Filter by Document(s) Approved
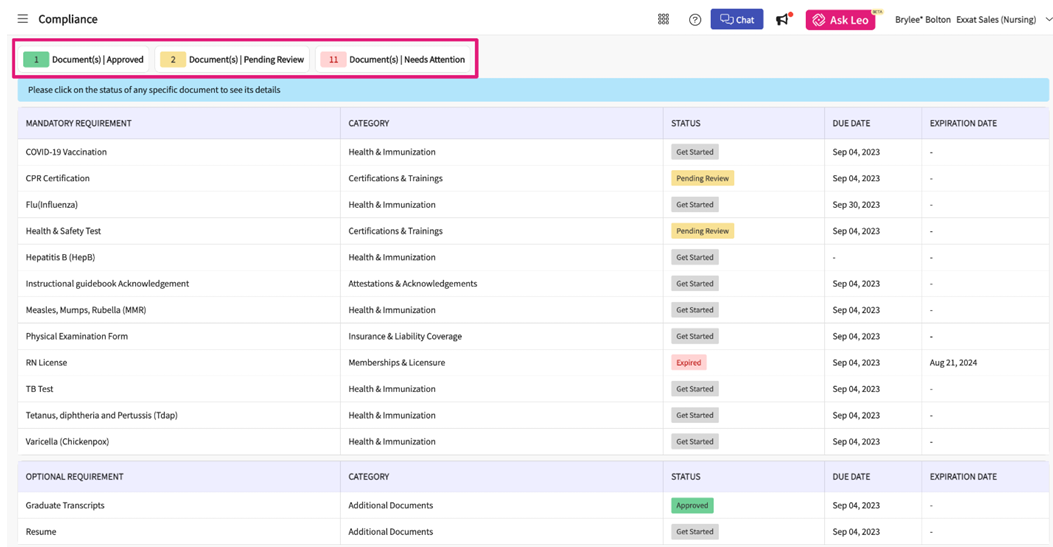The height and width of the screenshot is (547, 1053). click(x=85, y=59)
